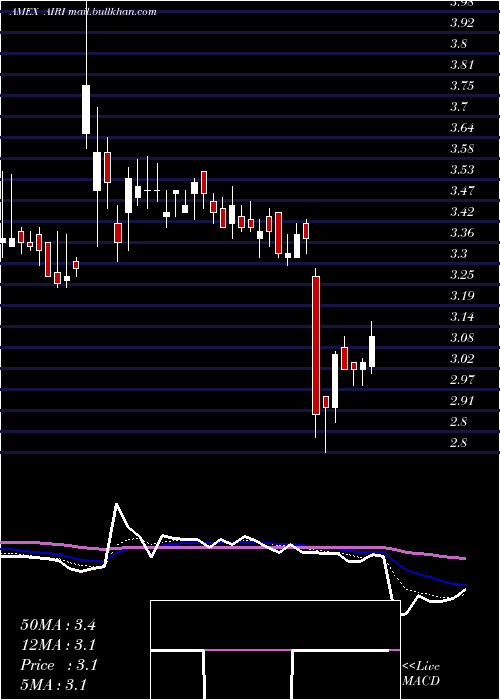Click the 3.7 price level label
This screenshot has width=500, height=700.
(459, 107)
